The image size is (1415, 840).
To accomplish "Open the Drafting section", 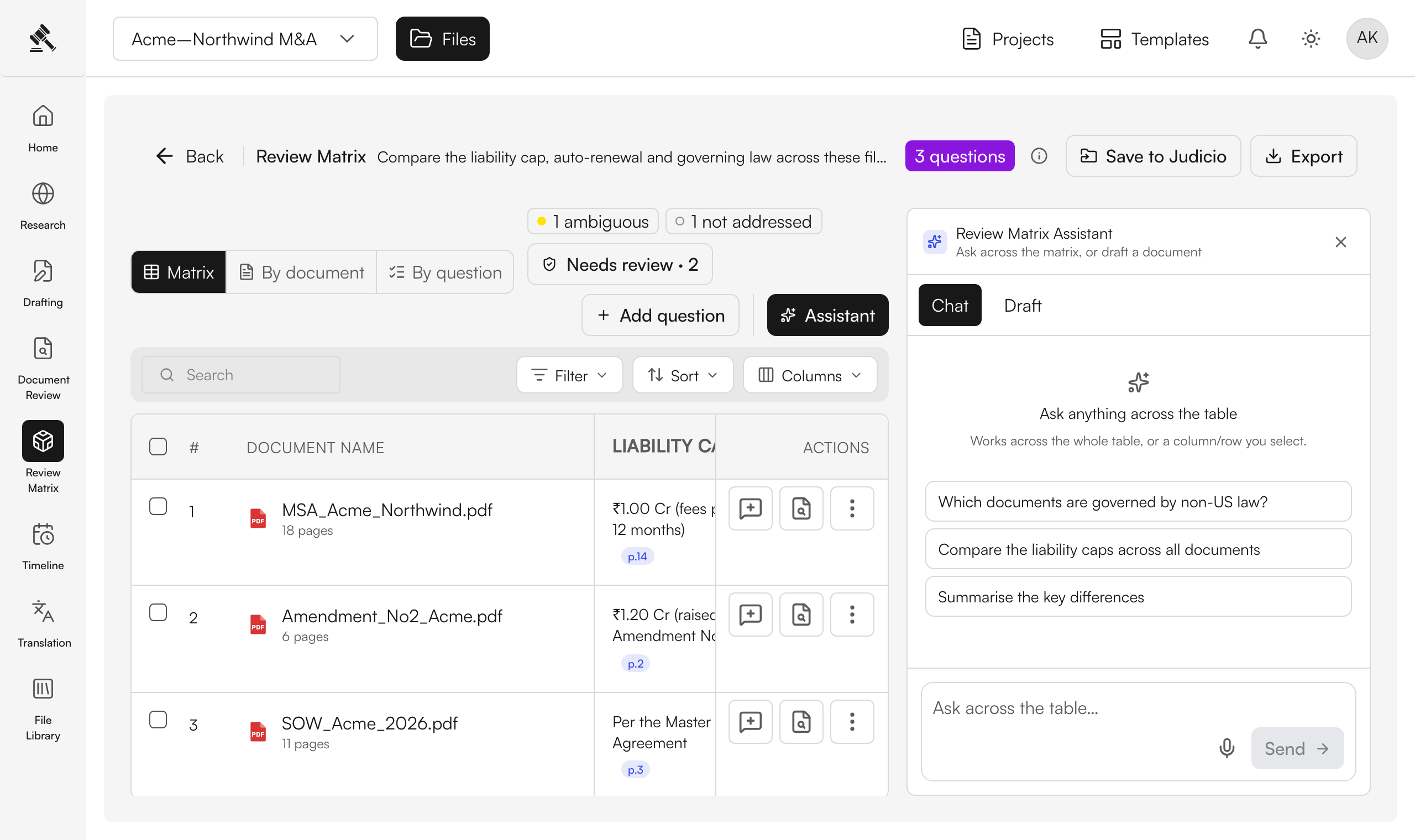I will (x=43, y=283).
